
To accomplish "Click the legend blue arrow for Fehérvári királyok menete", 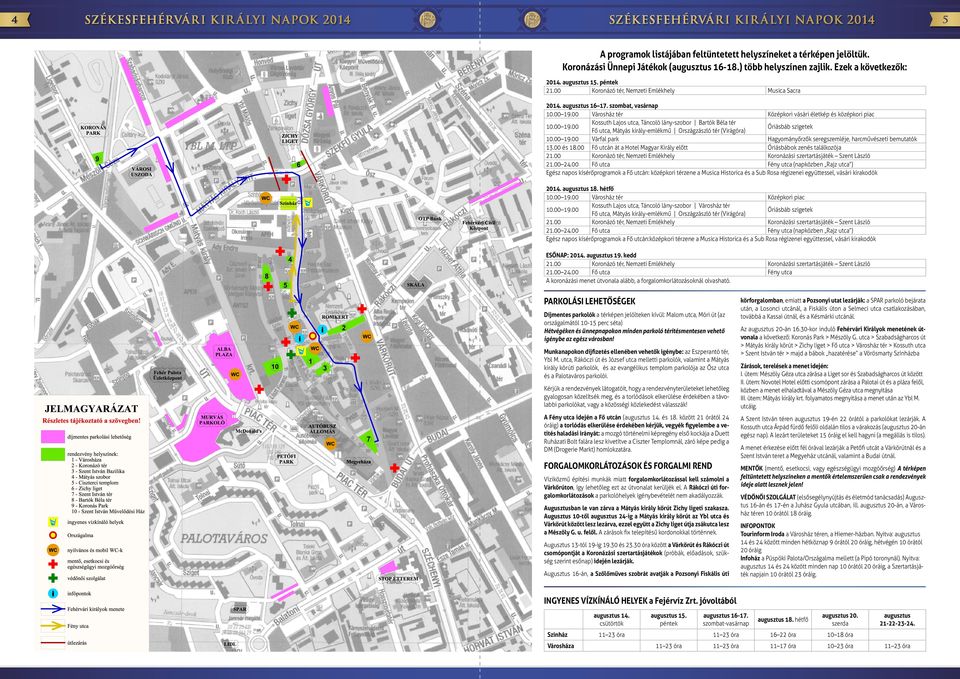I will 53,609.
